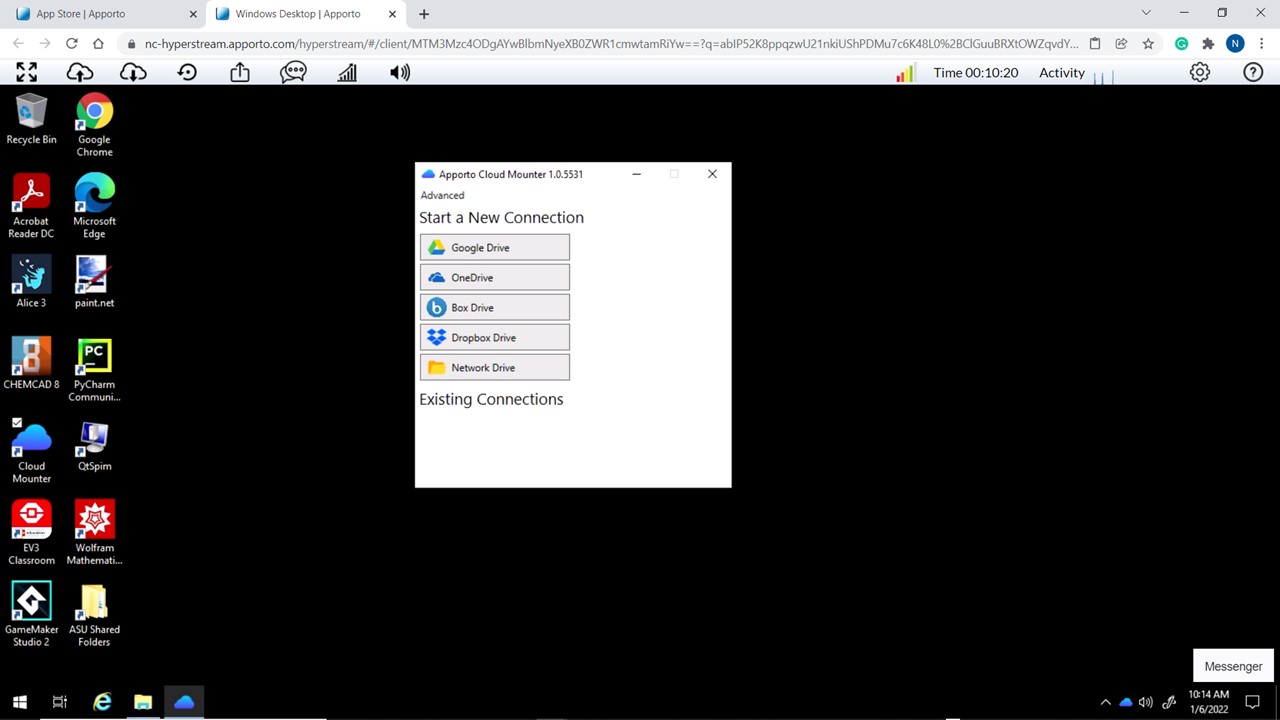Click the Grammarly extension icon

(1181, 44)
